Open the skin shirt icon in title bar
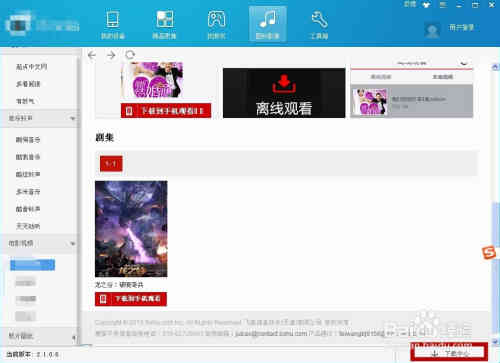This screenshot has height=363, width=500. [x=426, y=5]
